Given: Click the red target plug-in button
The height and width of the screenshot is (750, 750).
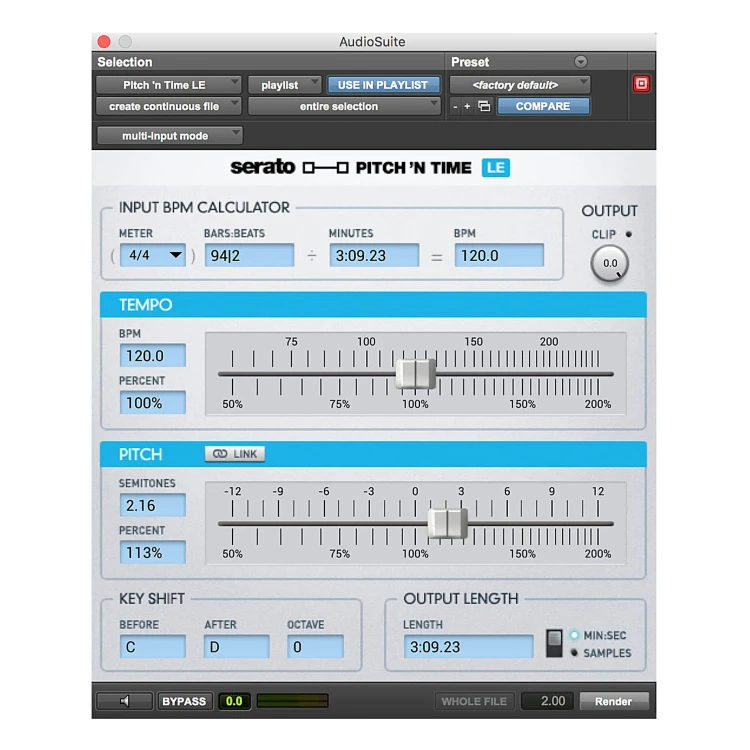Looking at the screenshot, I should point(641,84).
